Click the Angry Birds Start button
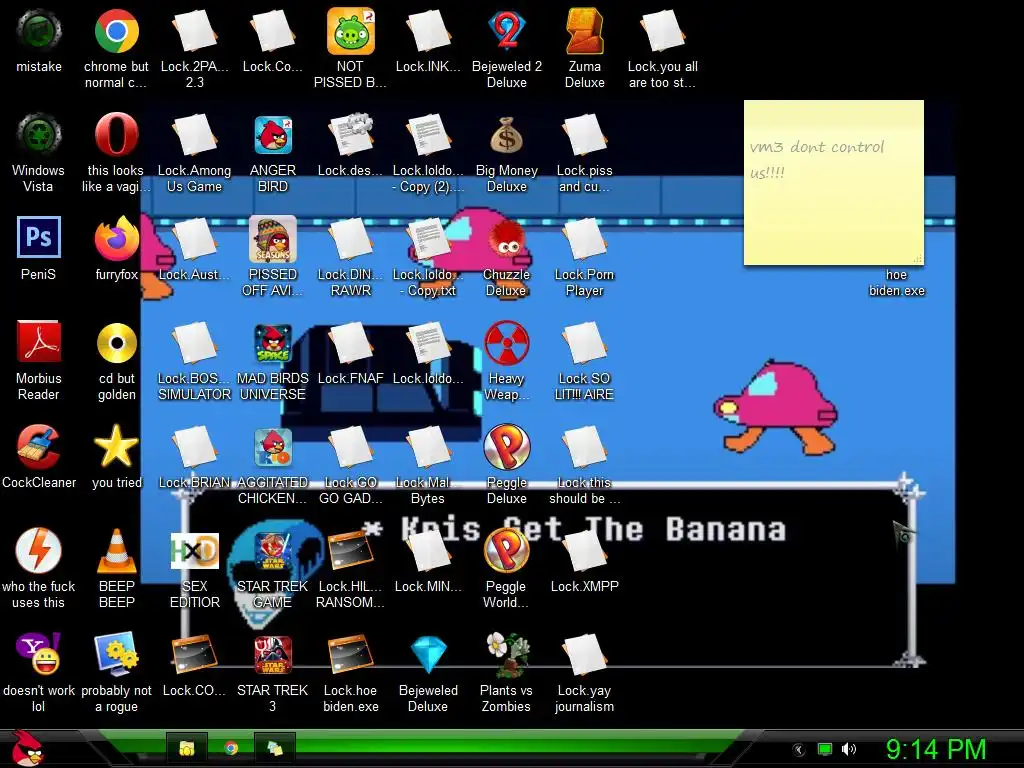 click(27, 748)
